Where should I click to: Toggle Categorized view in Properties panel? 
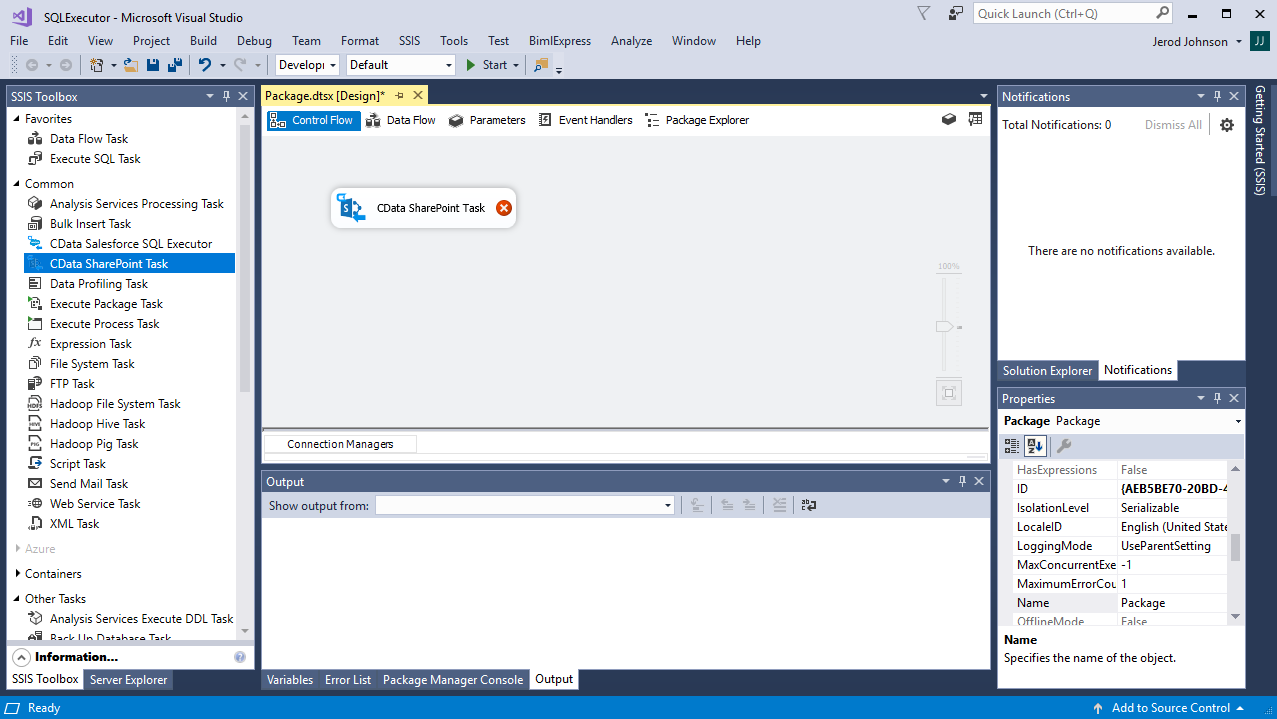(1012, 446)
